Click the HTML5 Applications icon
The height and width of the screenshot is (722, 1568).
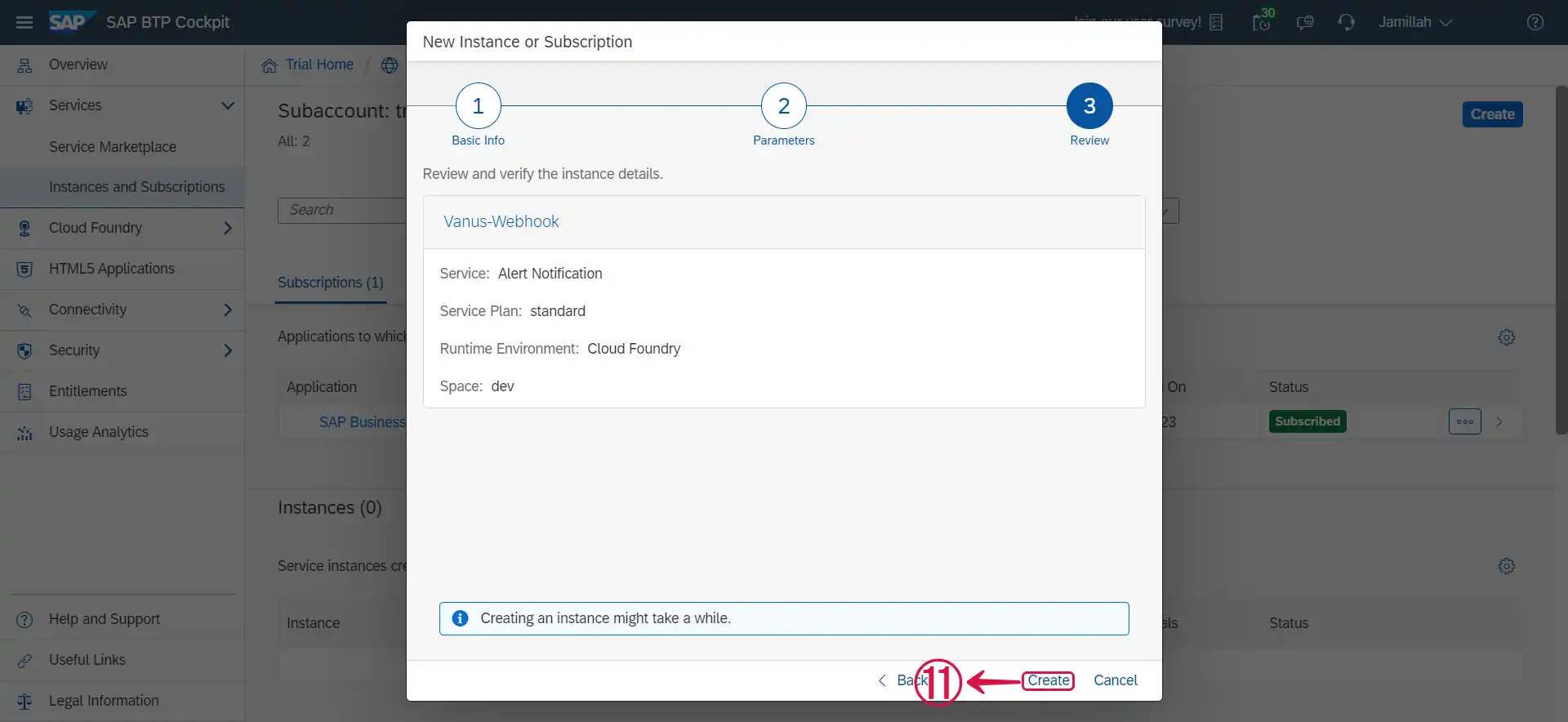24,269
